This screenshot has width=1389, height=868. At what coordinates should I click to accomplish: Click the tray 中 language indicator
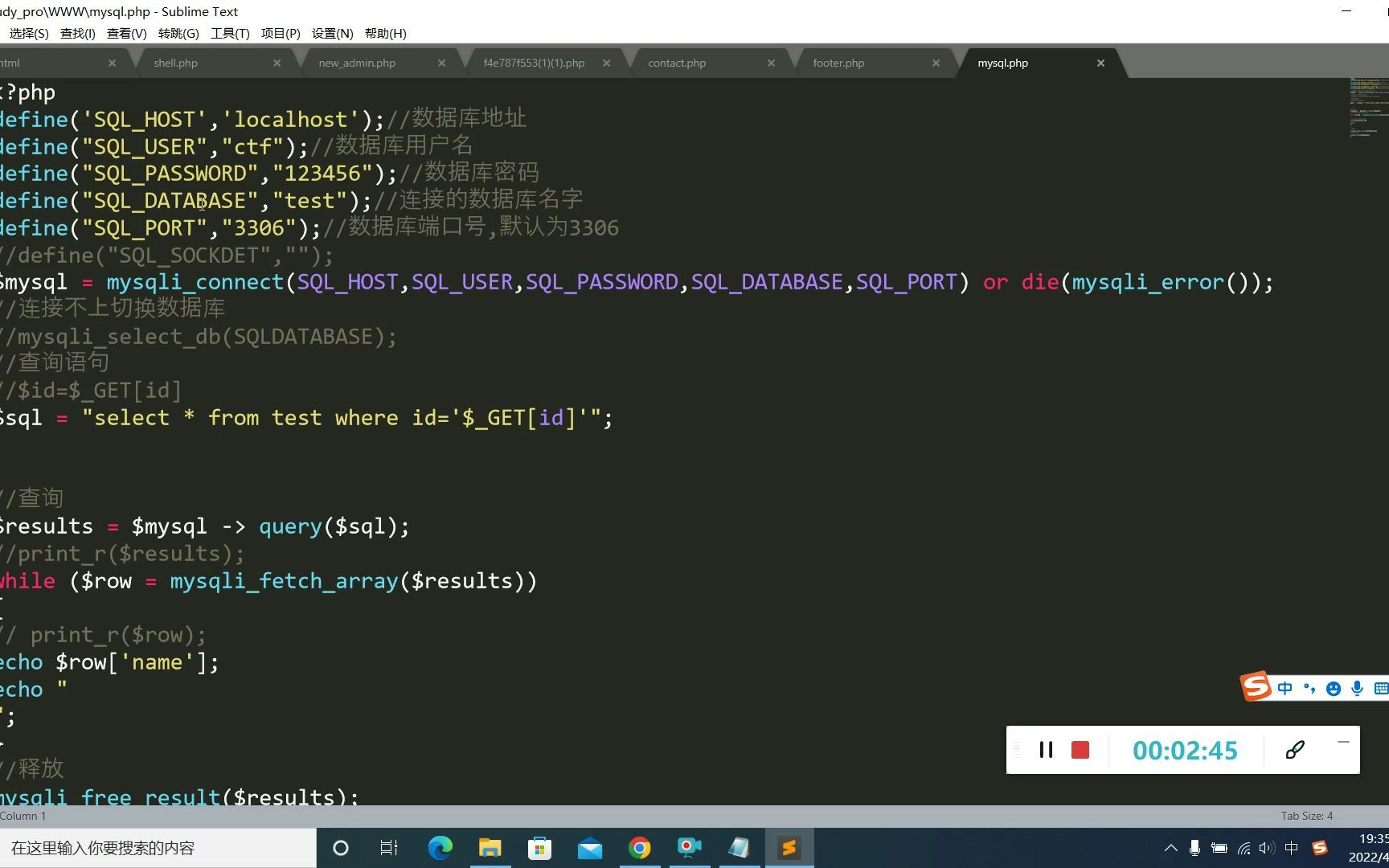pos(1292,848)
